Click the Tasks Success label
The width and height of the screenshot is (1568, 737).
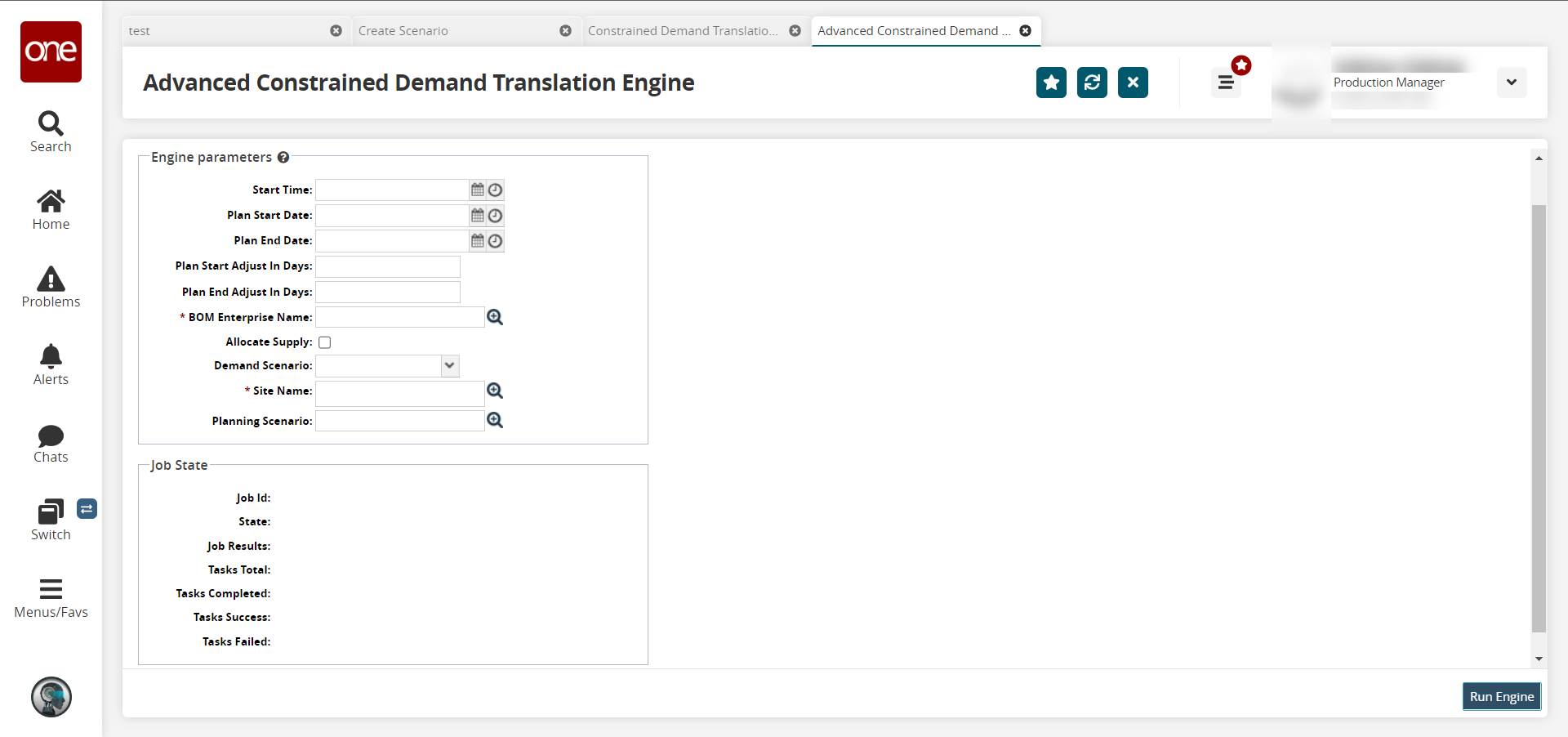[232, 618]
